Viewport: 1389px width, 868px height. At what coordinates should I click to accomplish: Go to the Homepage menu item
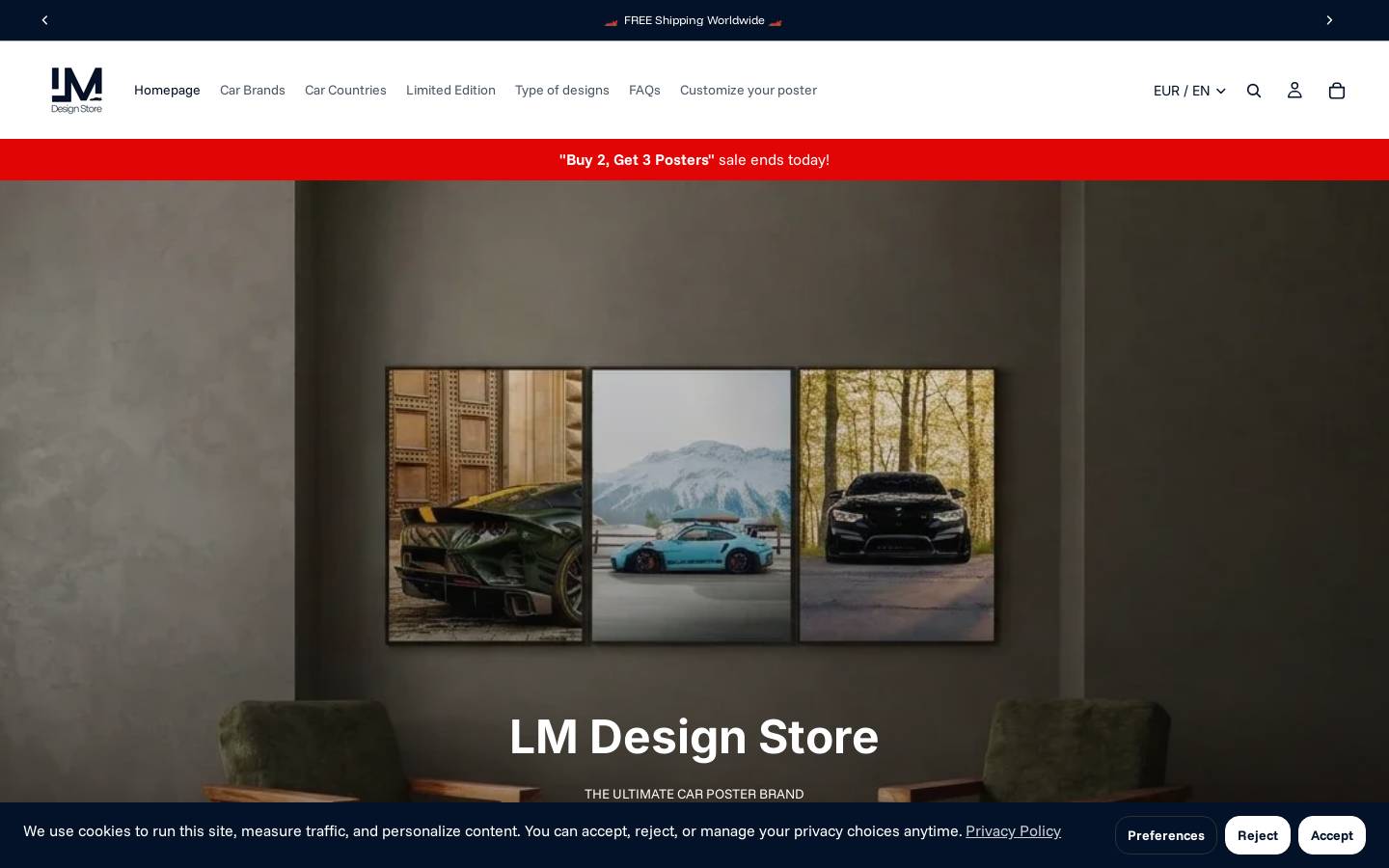[167, 90]
